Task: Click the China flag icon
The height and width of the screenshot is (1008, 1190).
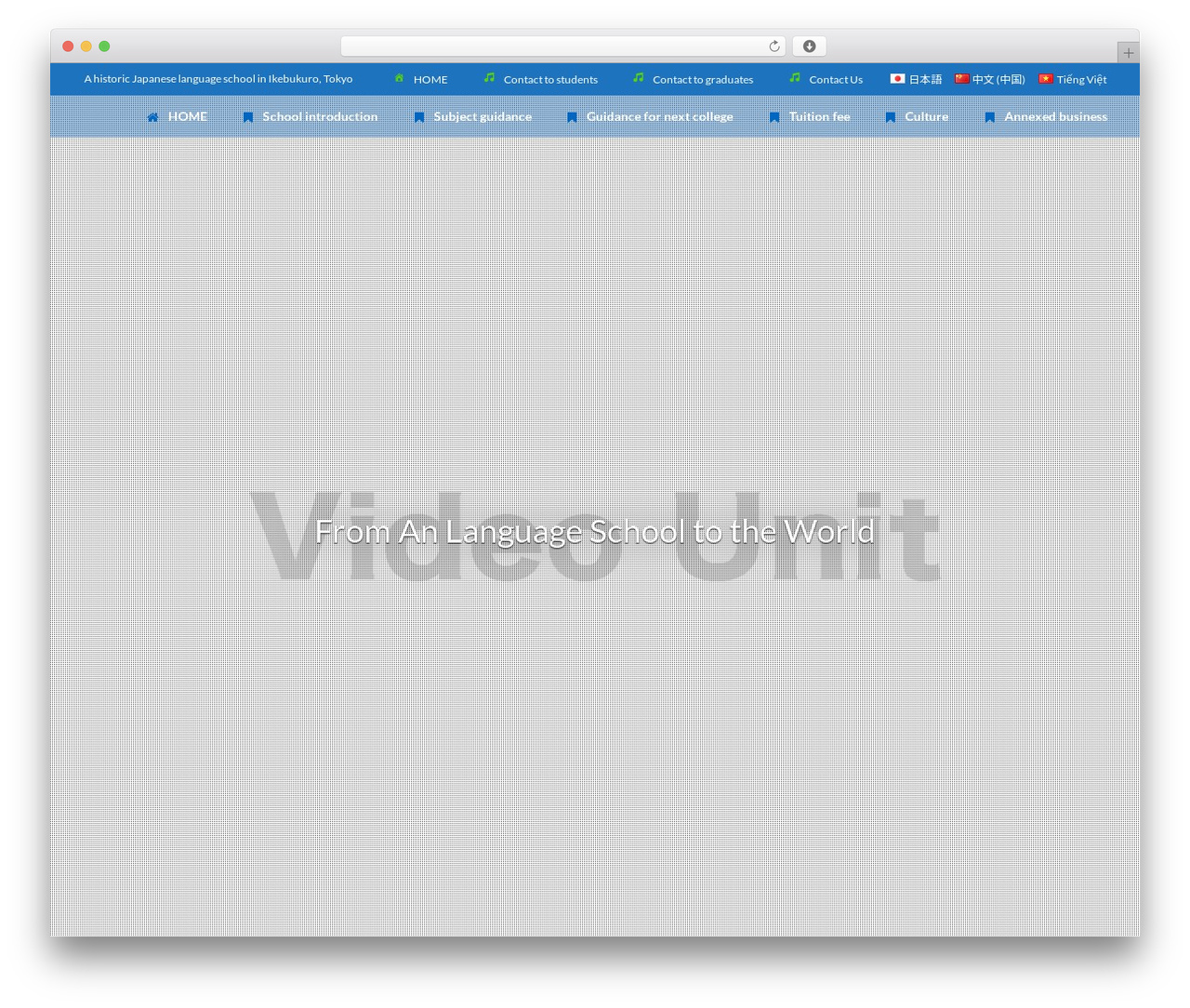Action: tap(961, 79)
